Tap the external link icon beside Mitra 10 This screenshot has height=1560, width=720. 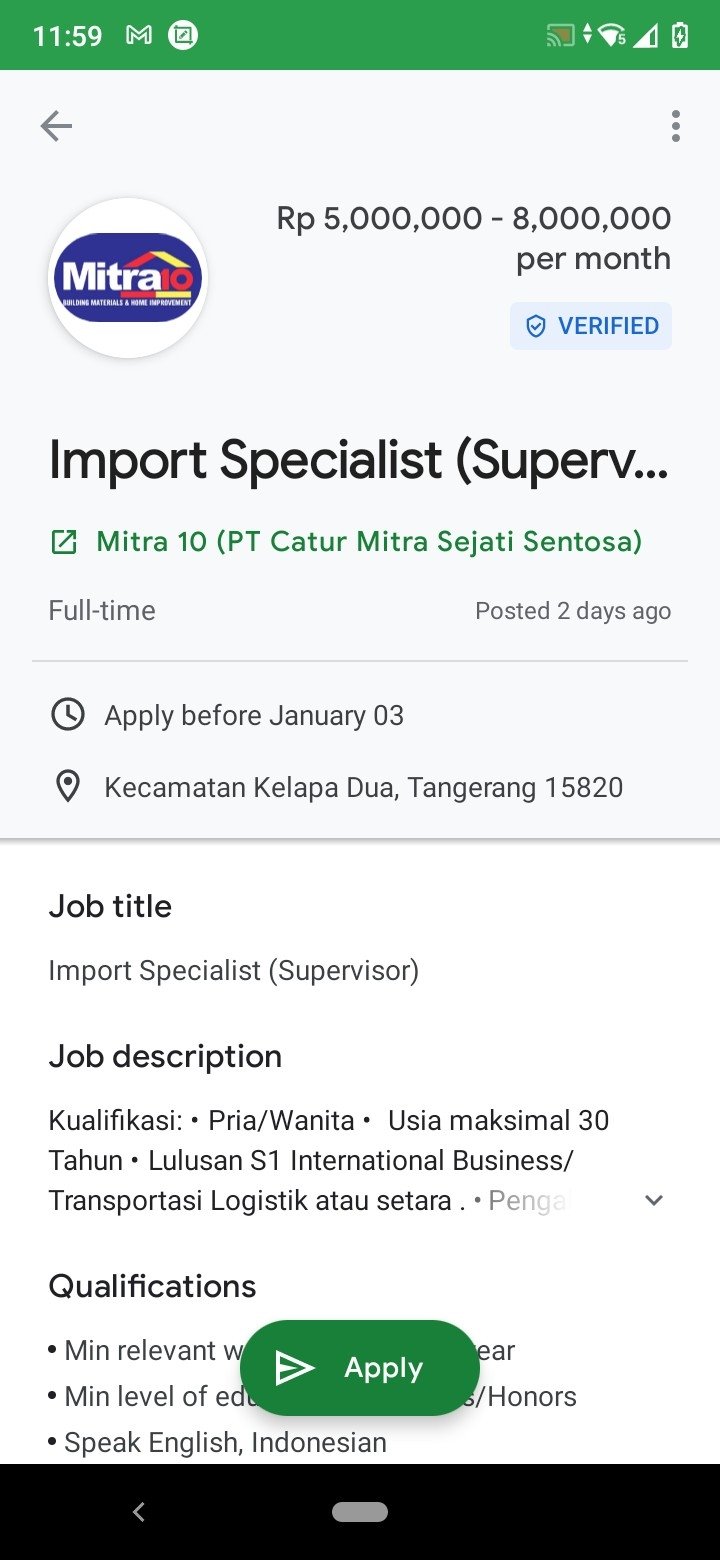63,543
